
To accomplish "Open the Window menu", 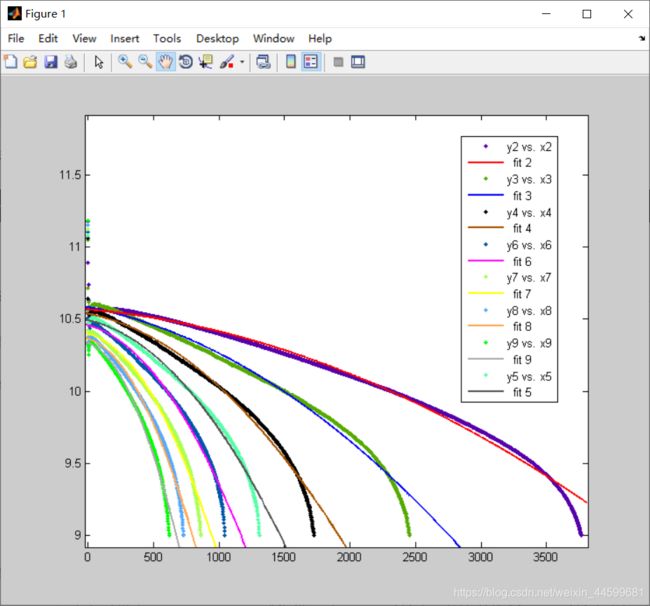I will click(274, 39).
